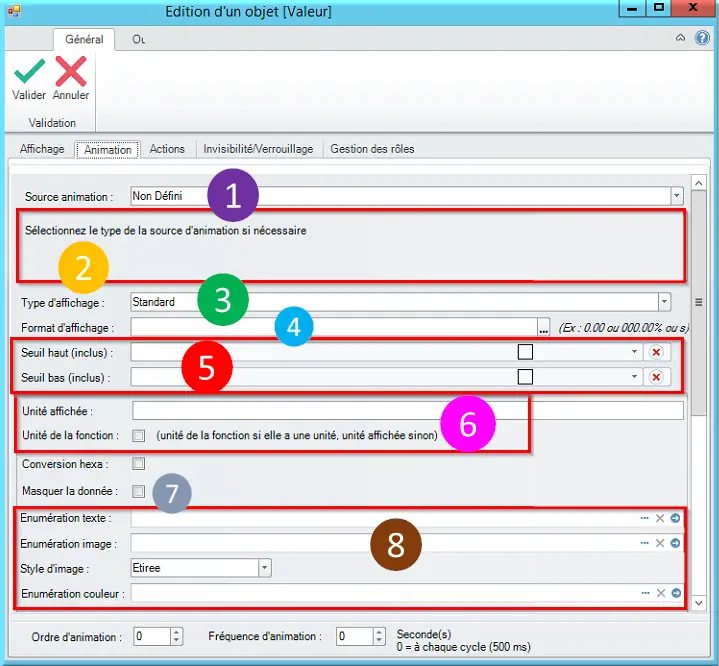Close the Edition d'un objet window
The width and height of the screenshot is (719, 666).
click(x=693, y=8)
